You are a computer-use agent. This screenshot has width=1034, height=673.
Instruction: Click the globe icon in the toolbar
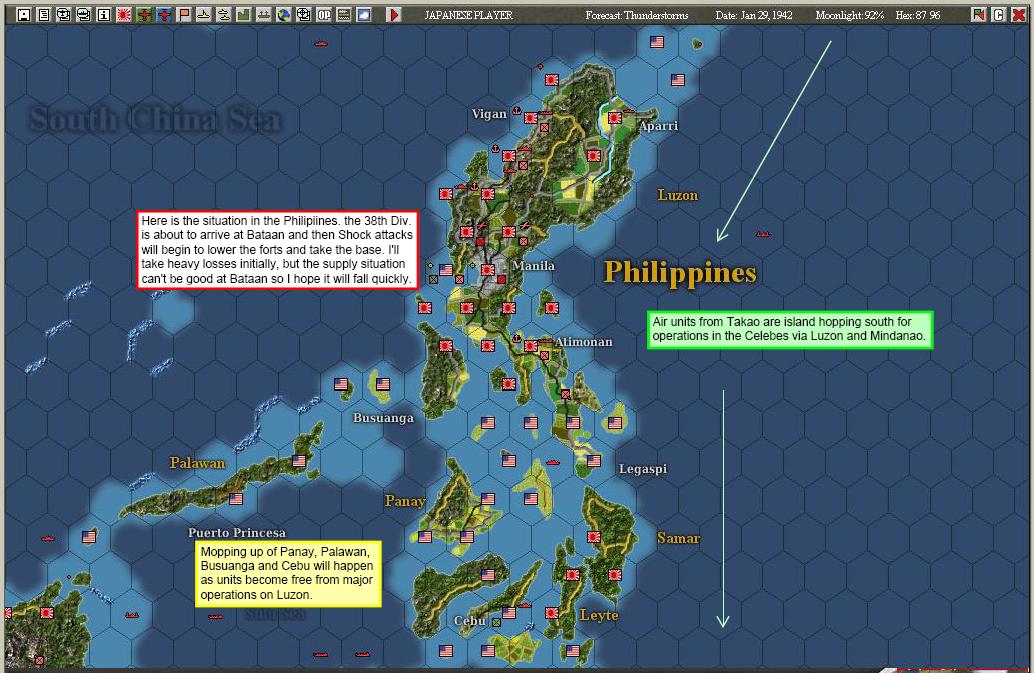pos(284,15)
